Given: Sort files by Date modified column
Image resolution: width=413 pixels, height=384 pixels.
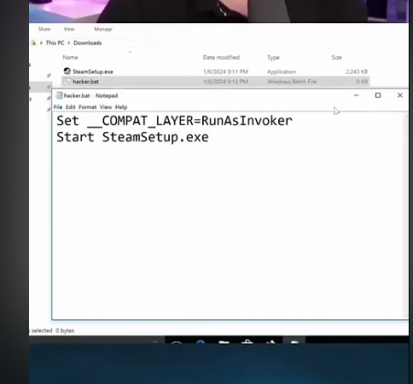Looking at the screenshot, I should pyautogui.click(x=221, y=57).
